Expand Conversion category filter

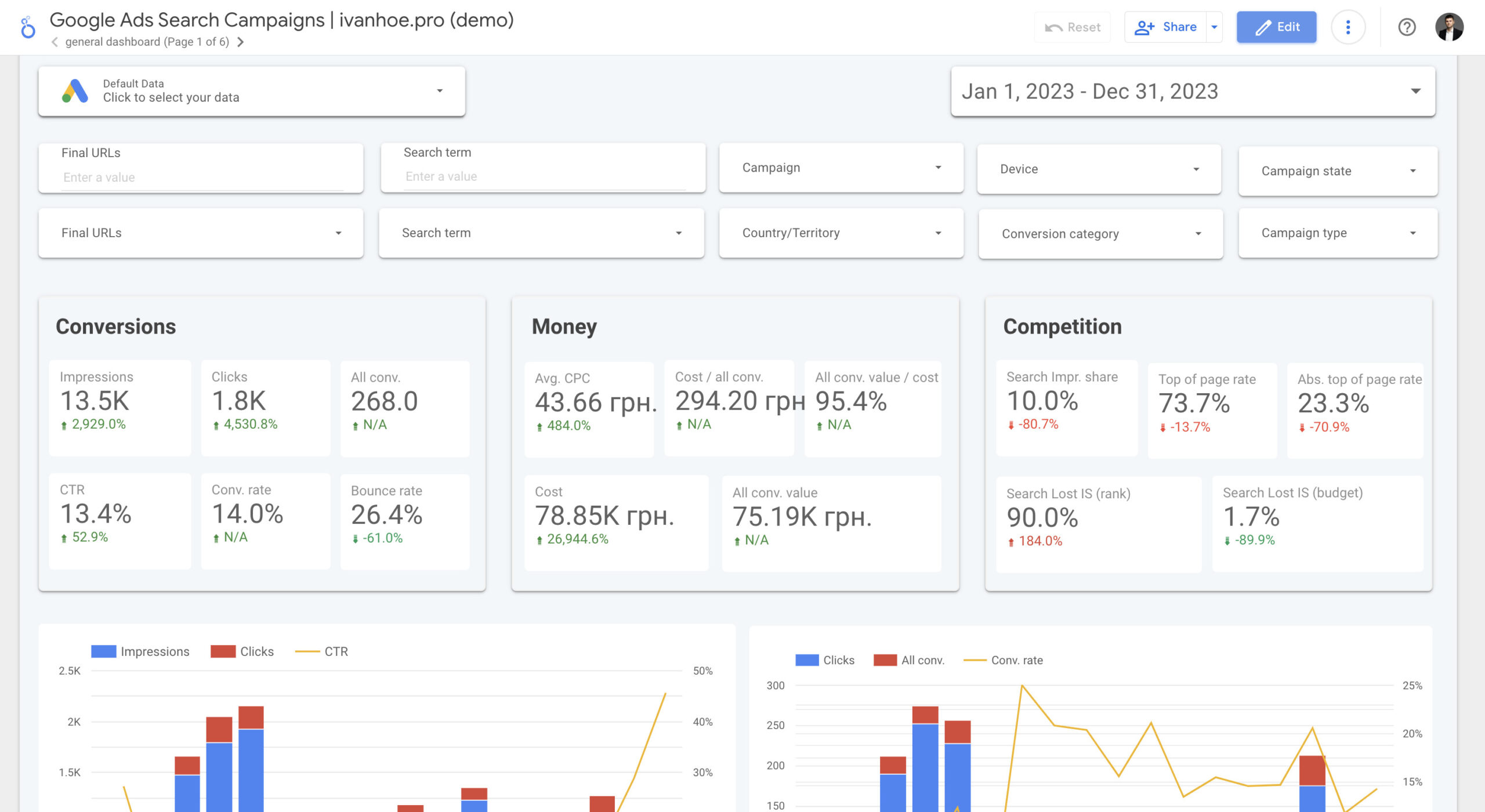tap(1100, 234)
